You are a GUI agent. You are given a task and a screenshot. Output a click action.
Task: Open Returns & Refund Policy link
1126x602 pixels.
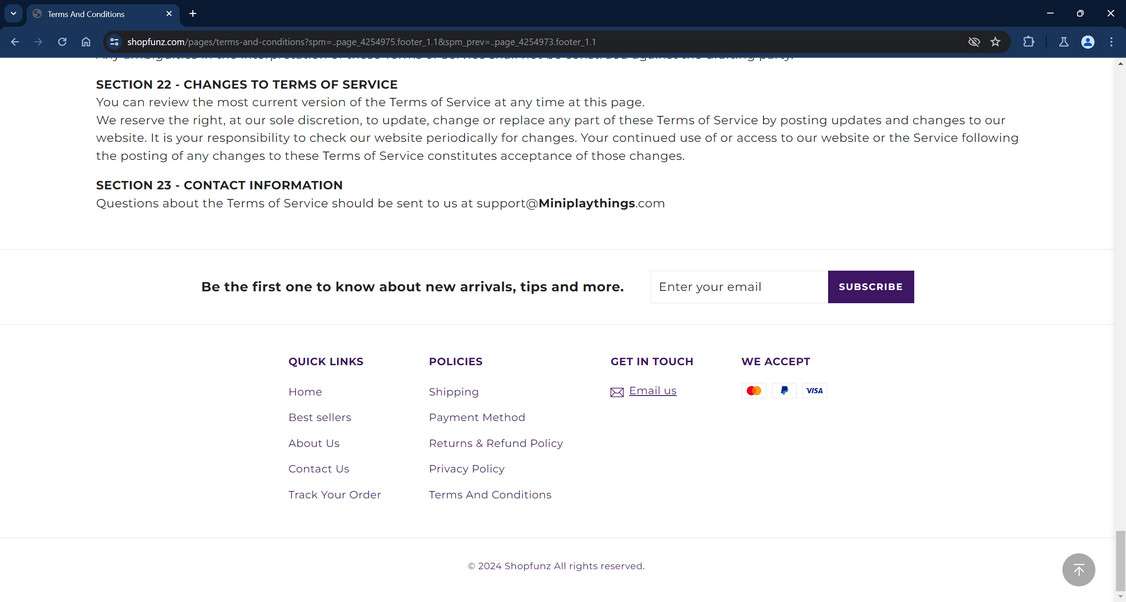coord(495,443)
